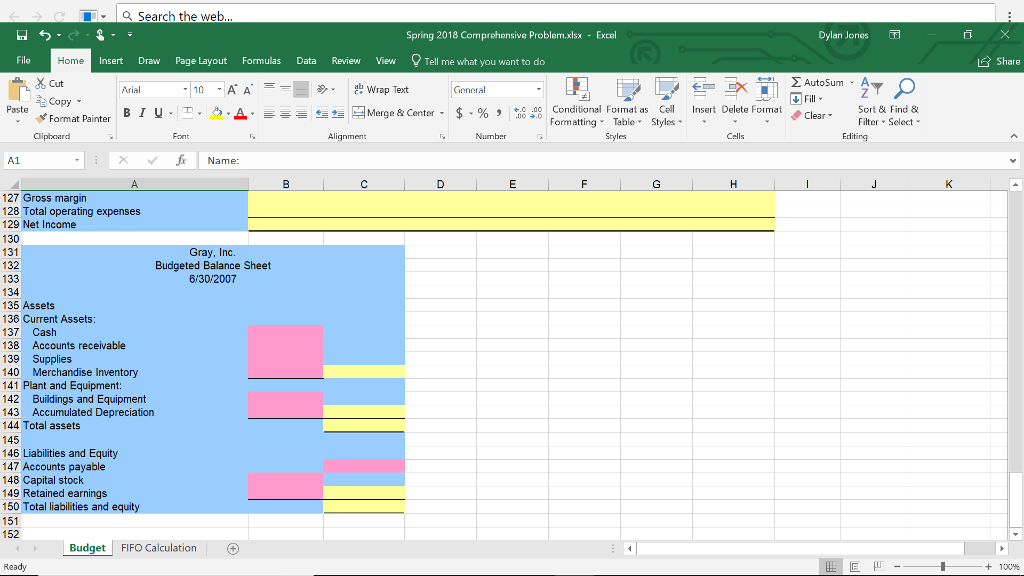Open Dylan Jones account name

pyautogui.click(x=843, y=35)
